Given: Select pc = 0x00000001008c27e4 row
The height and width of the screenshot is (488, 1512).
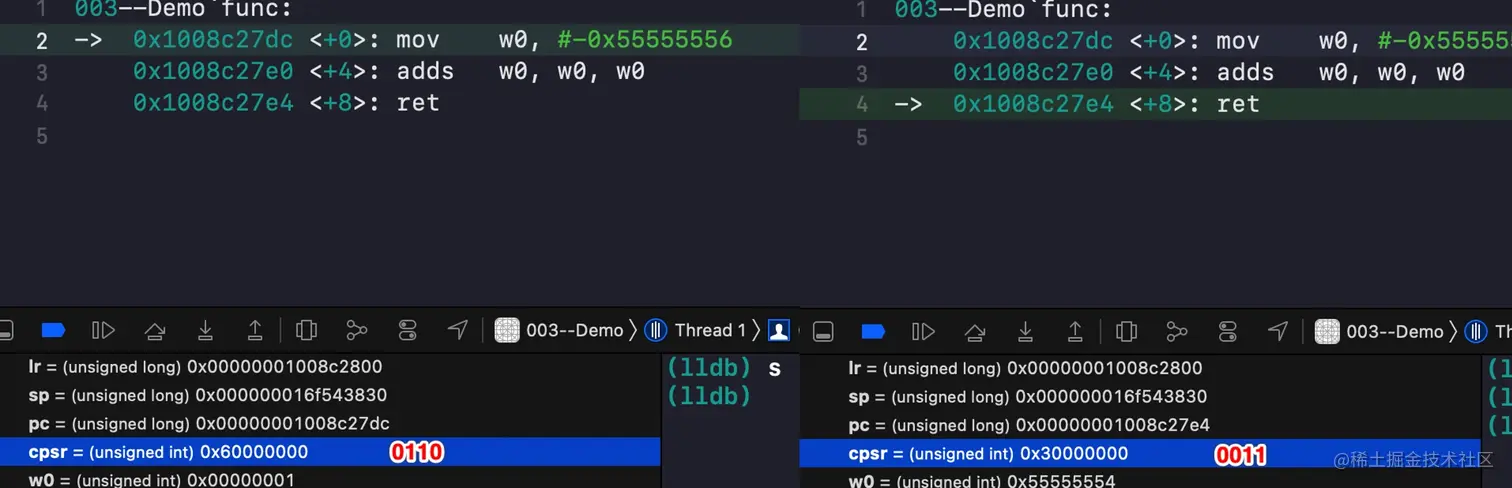Looking at the screenshot, I should [x=1140, y=424].
